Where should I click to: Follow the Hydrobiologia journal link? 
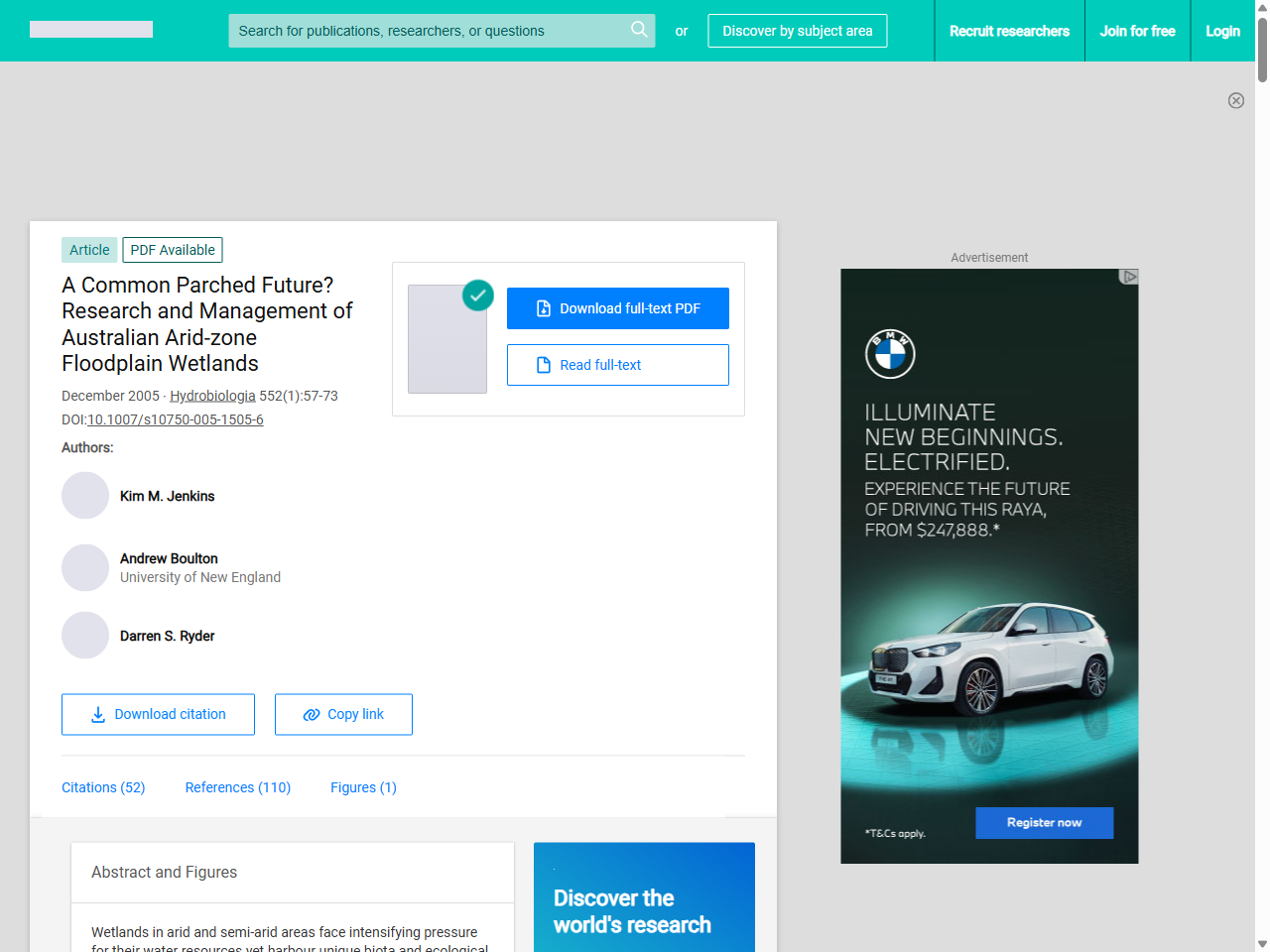pyautogui.click(x=212, y=396)
